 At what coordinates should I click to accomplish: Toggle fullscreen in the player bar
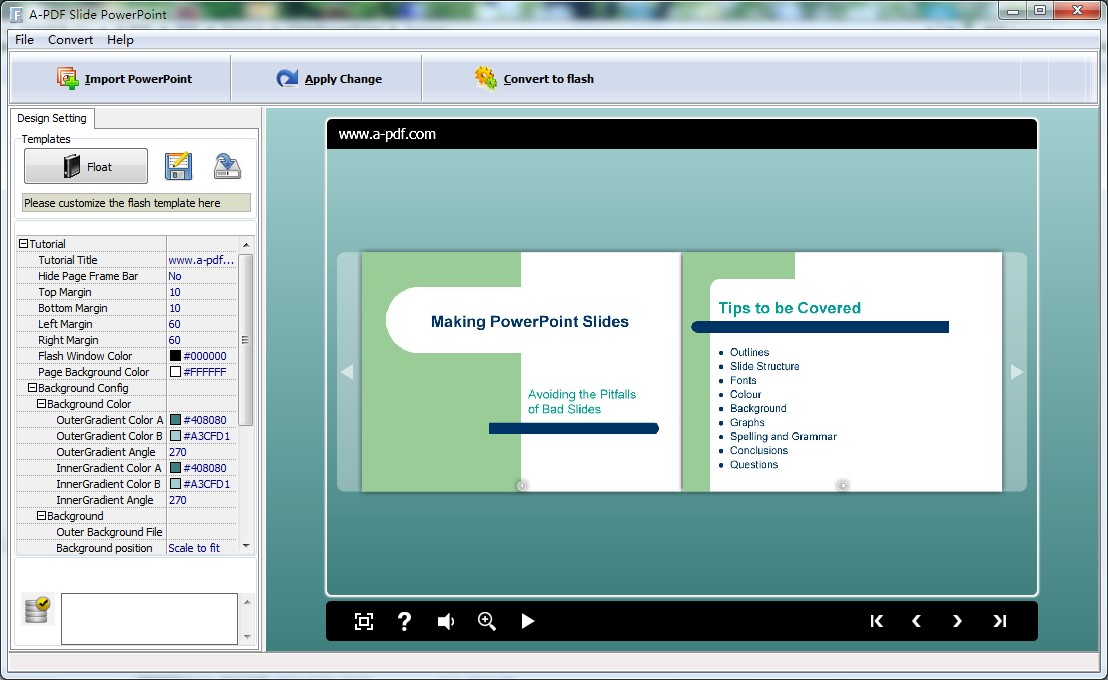coord(363,621)
